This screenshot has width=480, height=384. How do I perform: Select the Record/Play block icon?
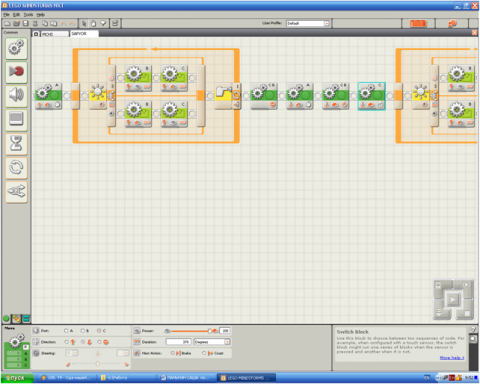pos(16,72)
